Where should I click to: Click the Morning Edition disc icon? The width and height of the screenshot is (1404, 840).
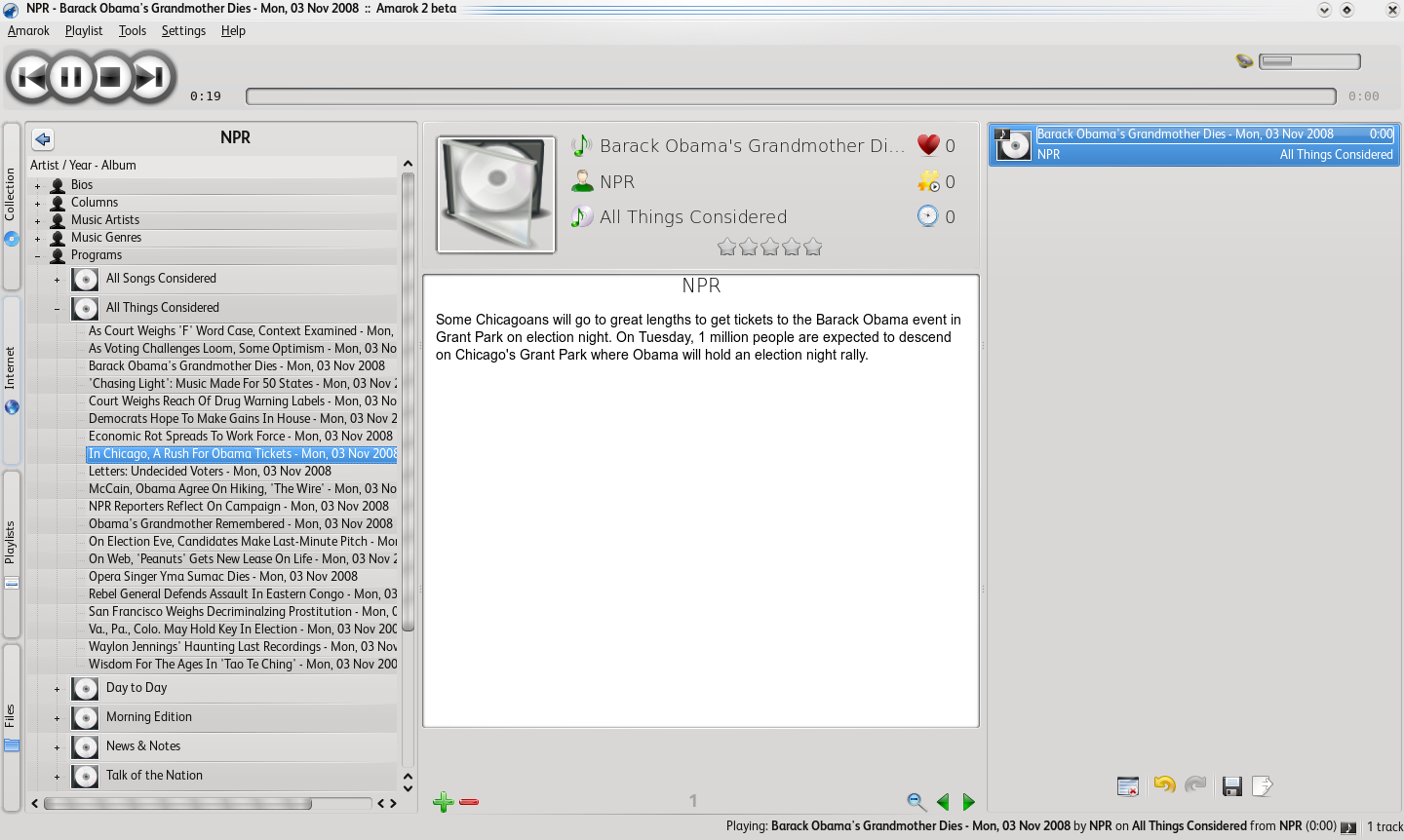[85, 718]
